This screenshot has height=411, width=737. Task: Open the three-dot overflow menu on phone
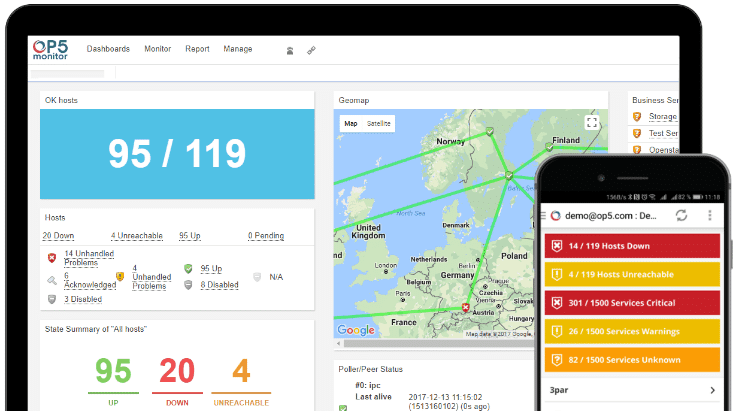point(710,215)
